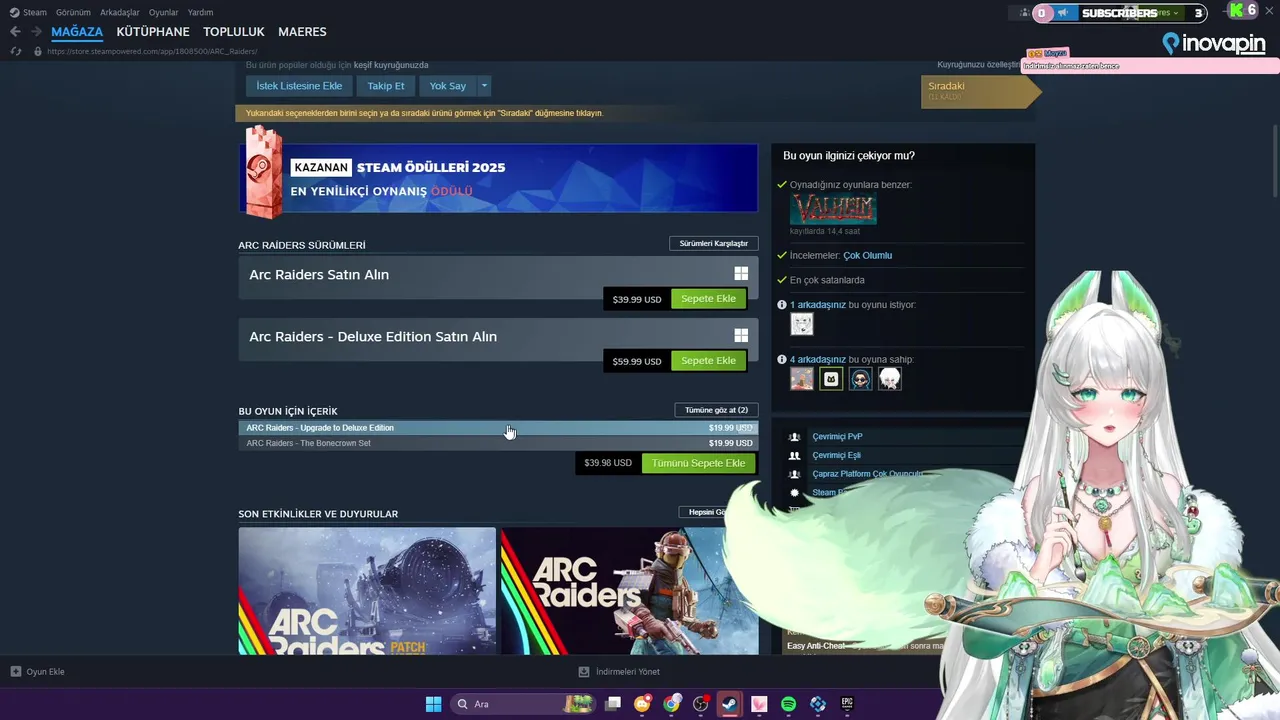The image size is (1280, 720).
Task: Open the MAERES profile tab
Action: click(x=302, y=32)
